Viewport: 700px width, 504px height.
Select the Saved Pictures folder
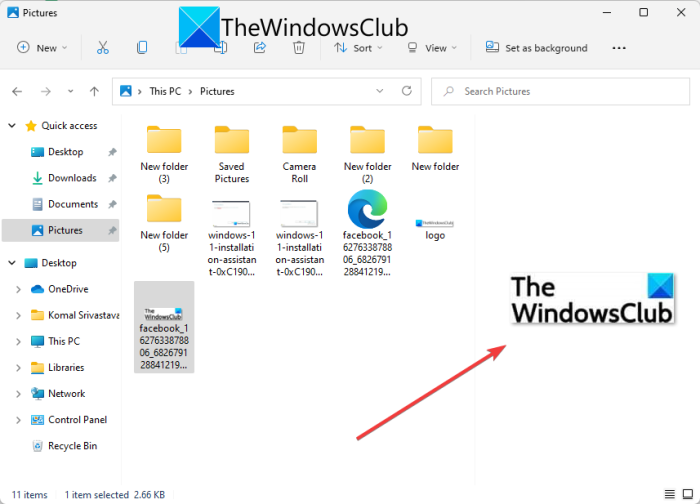(232, 154)
